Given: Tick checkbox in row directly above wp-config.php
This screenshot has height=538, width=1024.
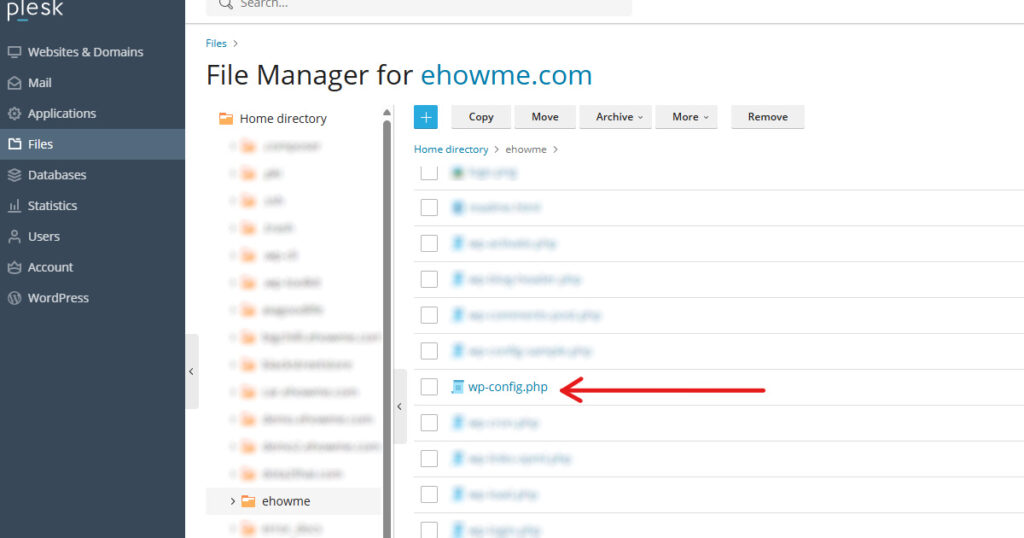Looking at the screenshot, I should pyautogui.click(x=429, y=351).
